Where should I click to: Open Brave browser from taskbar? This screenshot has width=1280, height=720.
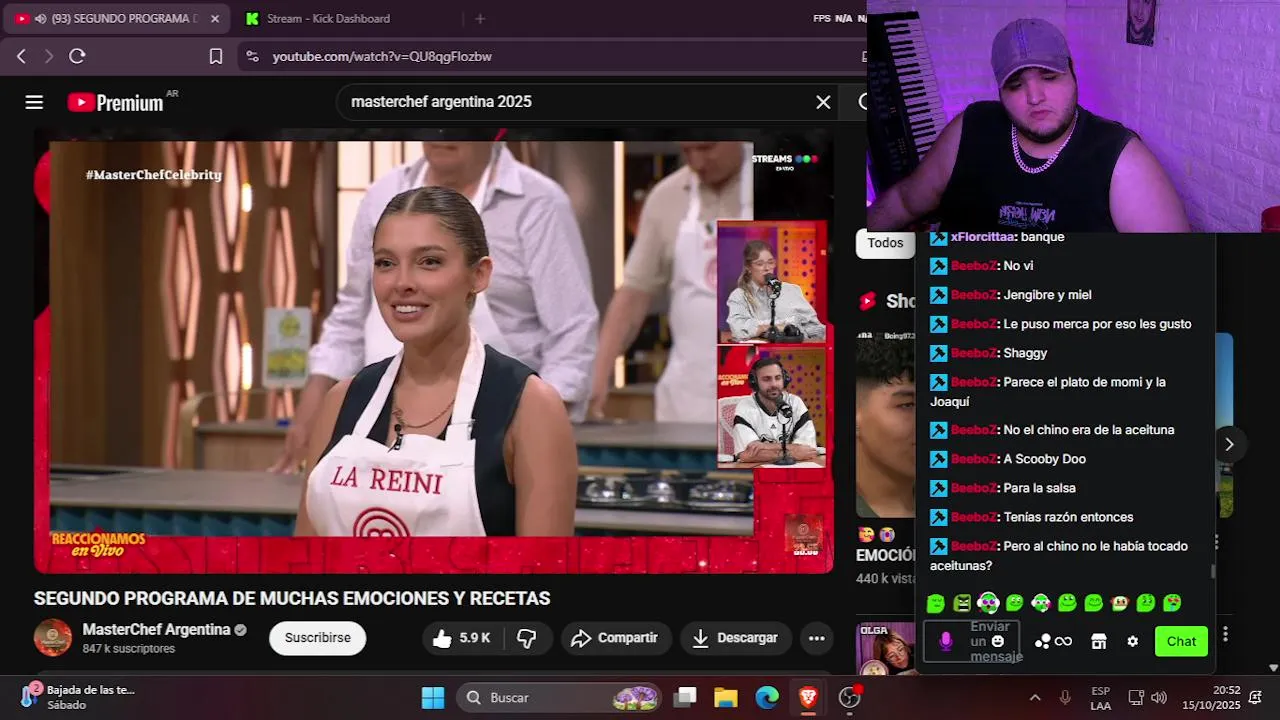point(808,697)
